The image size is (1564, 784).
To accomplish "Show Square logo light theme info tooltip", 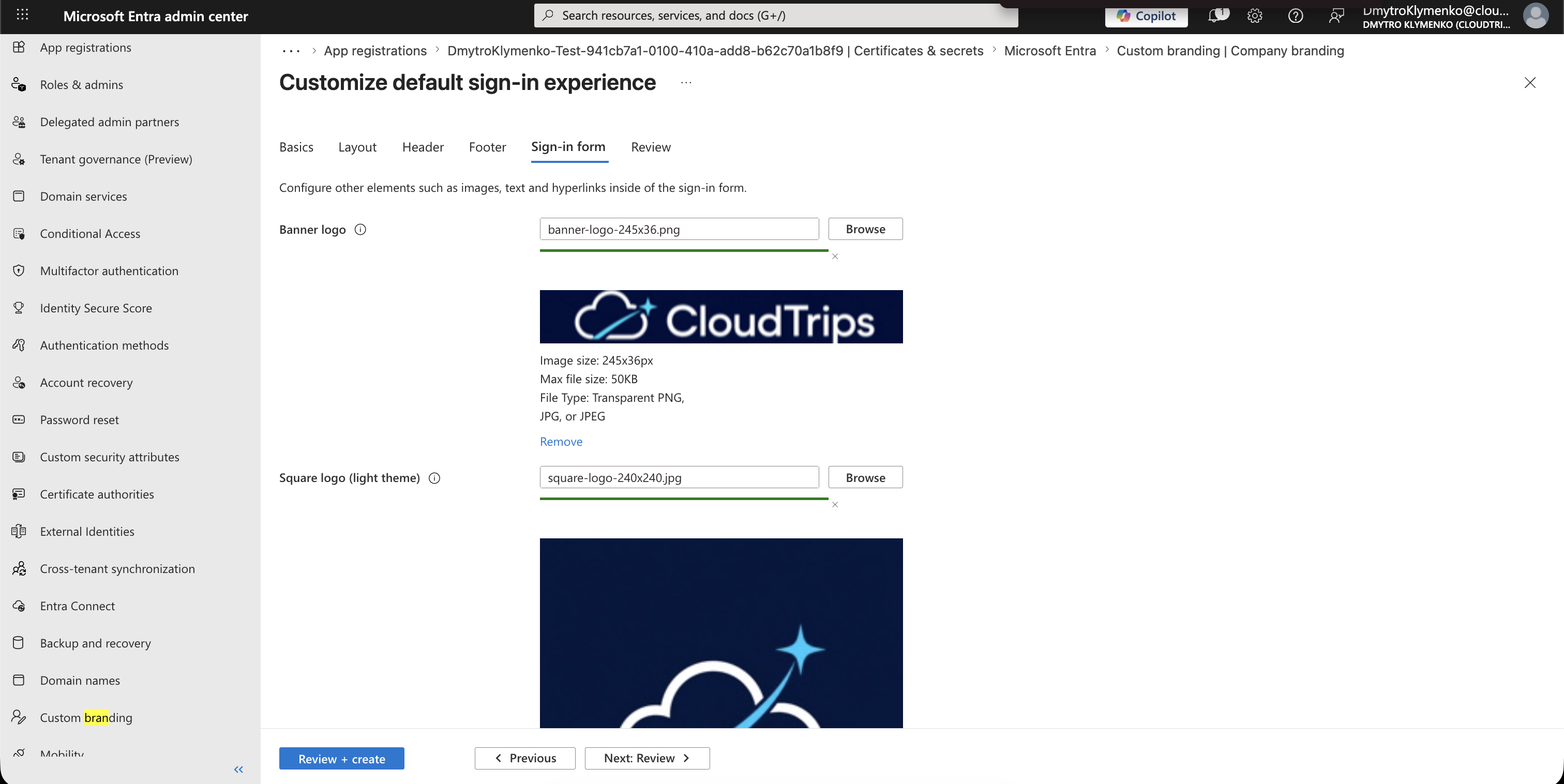I will coord(434,477).
